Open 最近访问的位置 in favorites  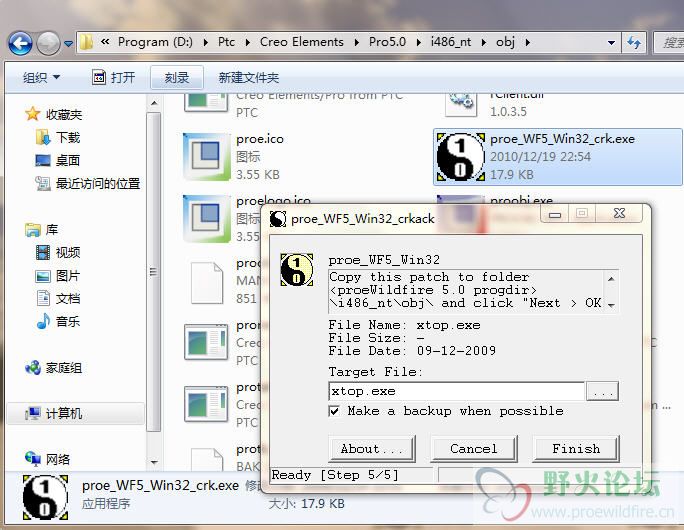tap(98, 184)
